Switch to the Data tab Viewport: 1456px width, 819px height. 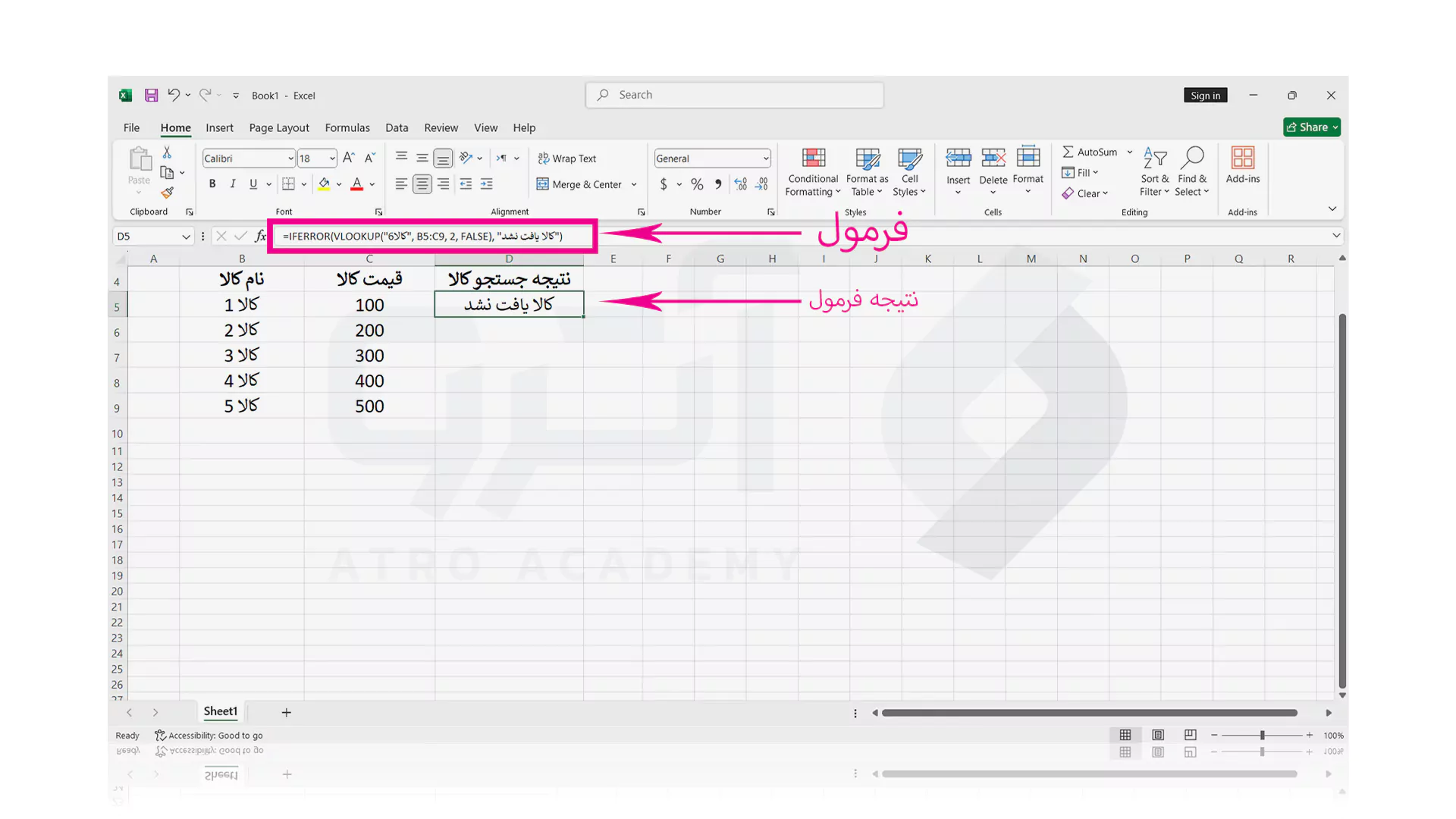pyautogui.click(x=397, y=127)
